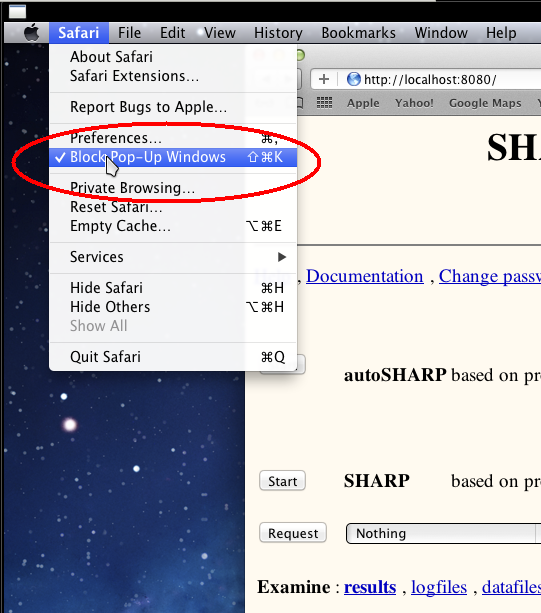
Task: Open the Edit menu
Action: [172, 33]
